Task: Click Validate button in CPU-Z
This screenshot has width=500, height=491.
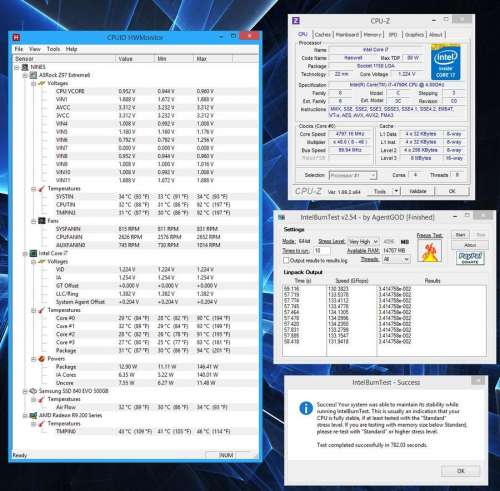Action: point(418,191)
